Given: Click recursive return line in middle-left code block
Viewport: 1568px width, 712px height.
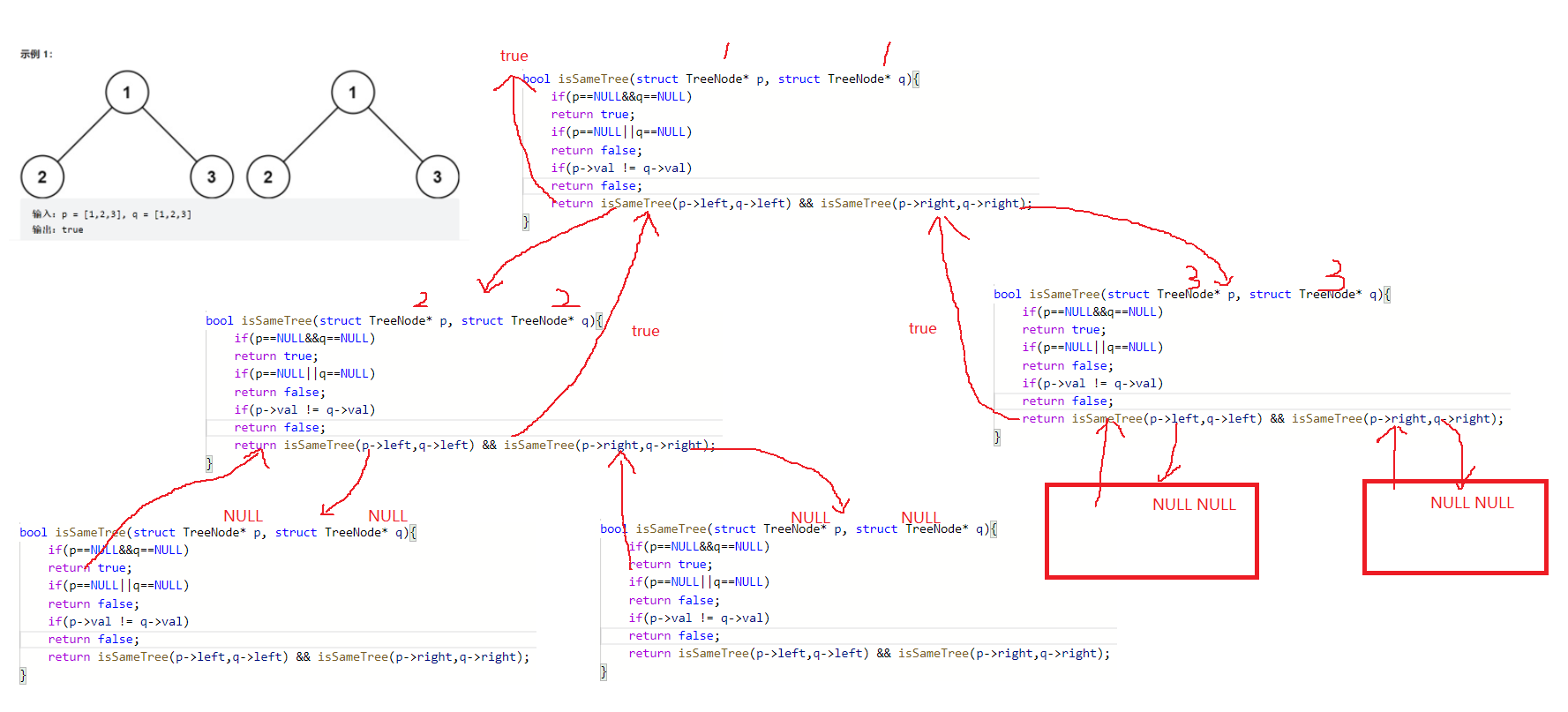Looking at the screenshot, I should click(x=475, y=446).
